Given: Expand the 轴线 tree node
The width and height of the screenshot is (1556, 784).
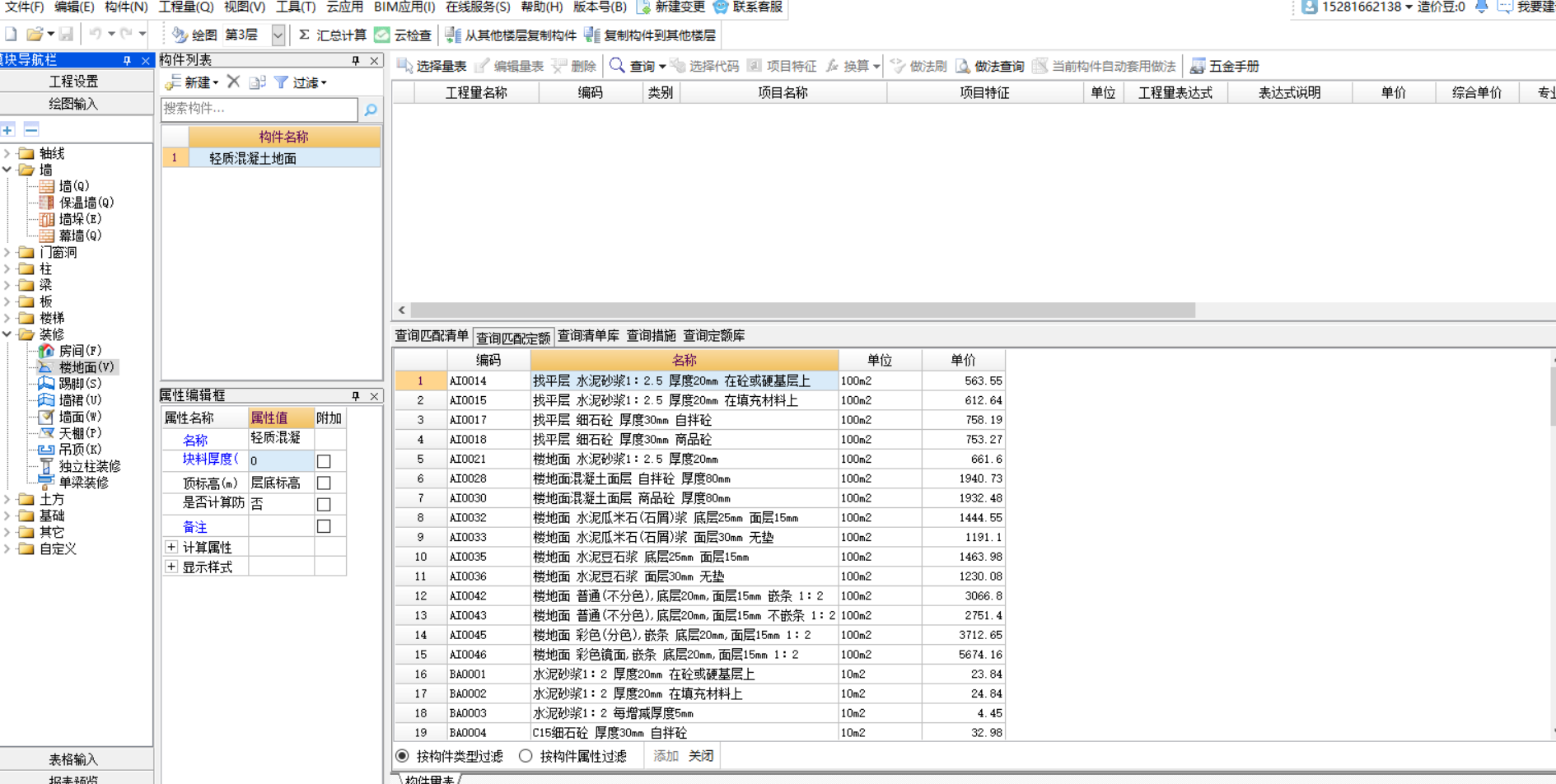Looking at the screenshot, I should [x=7, y=153].
